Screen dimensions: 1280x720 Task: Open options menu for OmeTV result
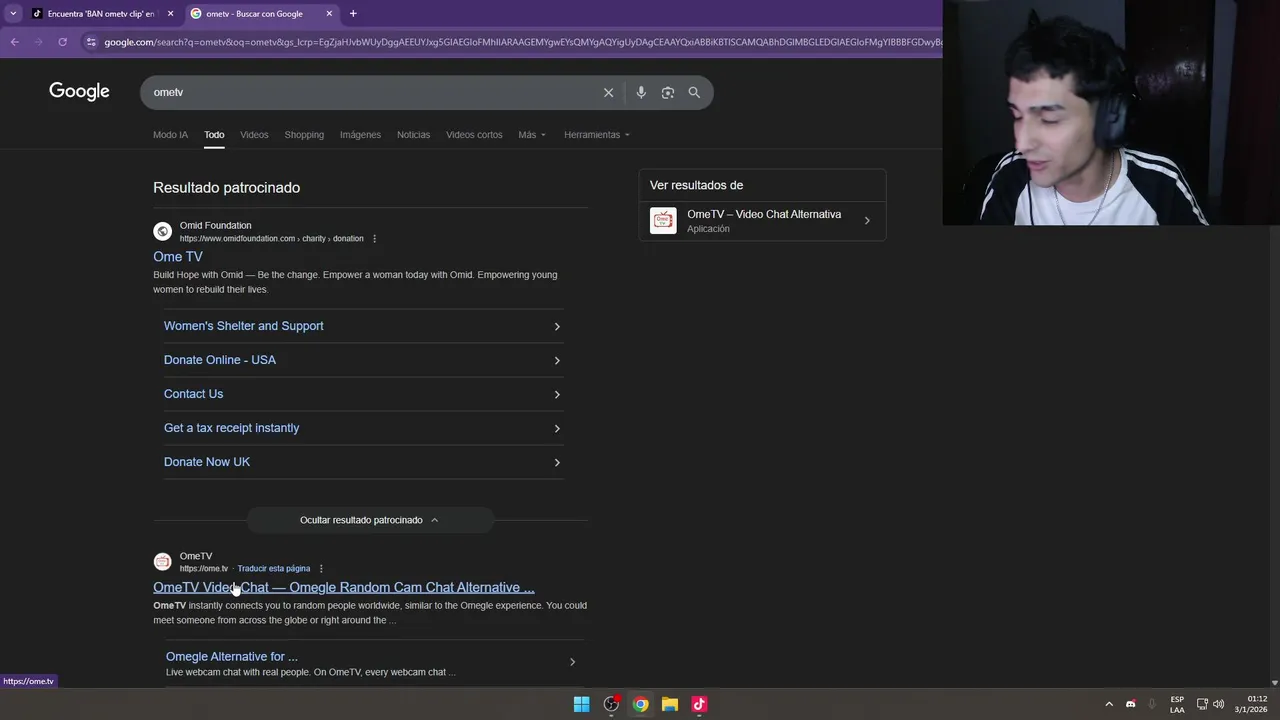click(321, 569)
